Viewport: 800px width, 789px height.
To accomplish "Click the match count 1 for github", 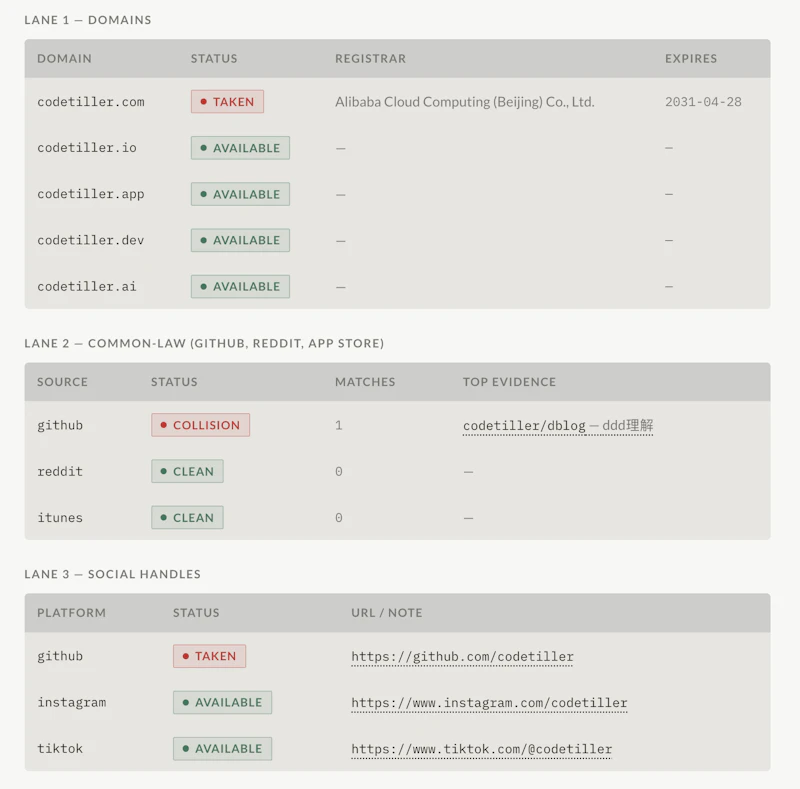I will click(x=339, y=425).
